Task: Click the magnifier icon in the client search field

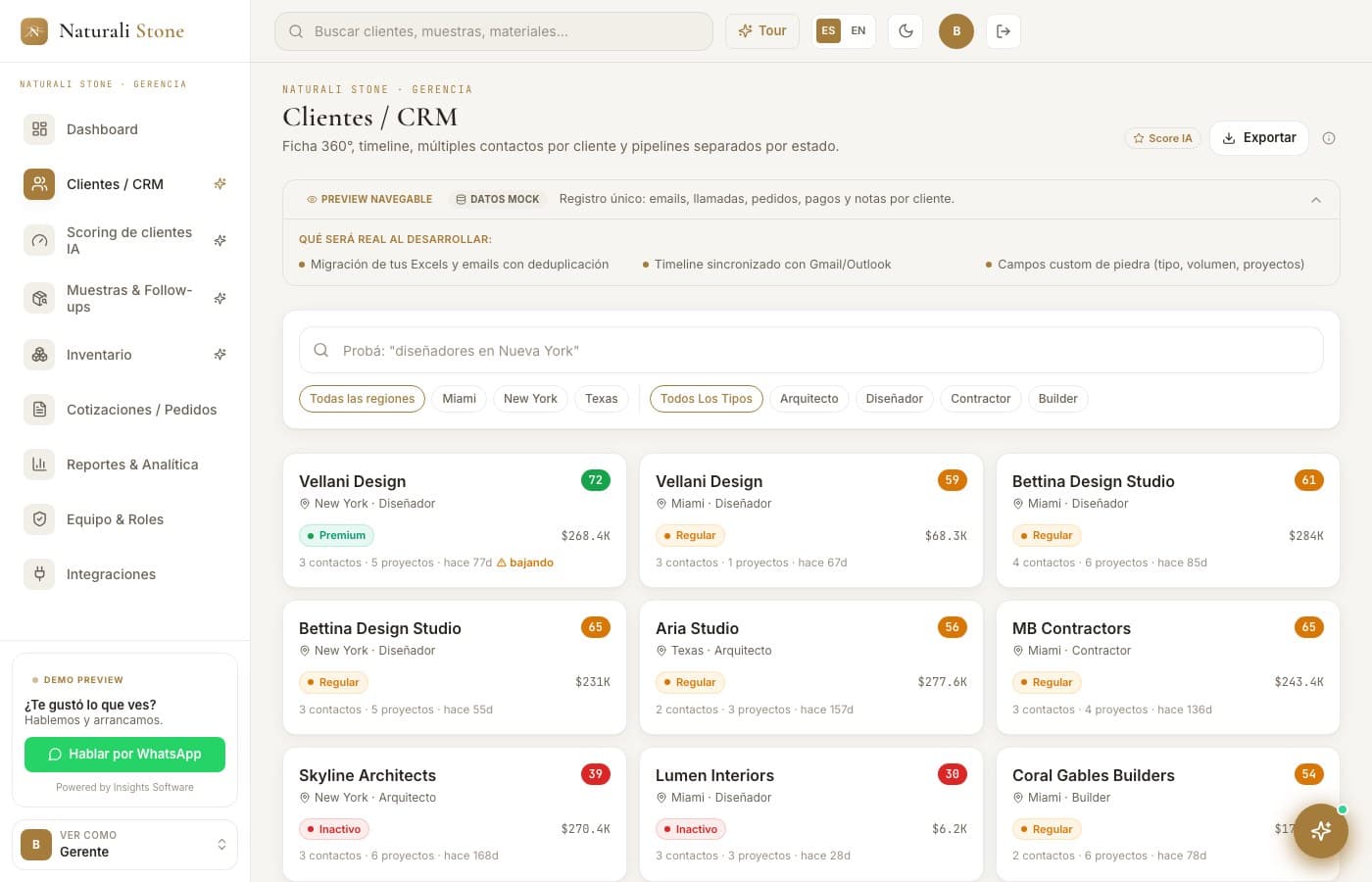Action: 320,351
